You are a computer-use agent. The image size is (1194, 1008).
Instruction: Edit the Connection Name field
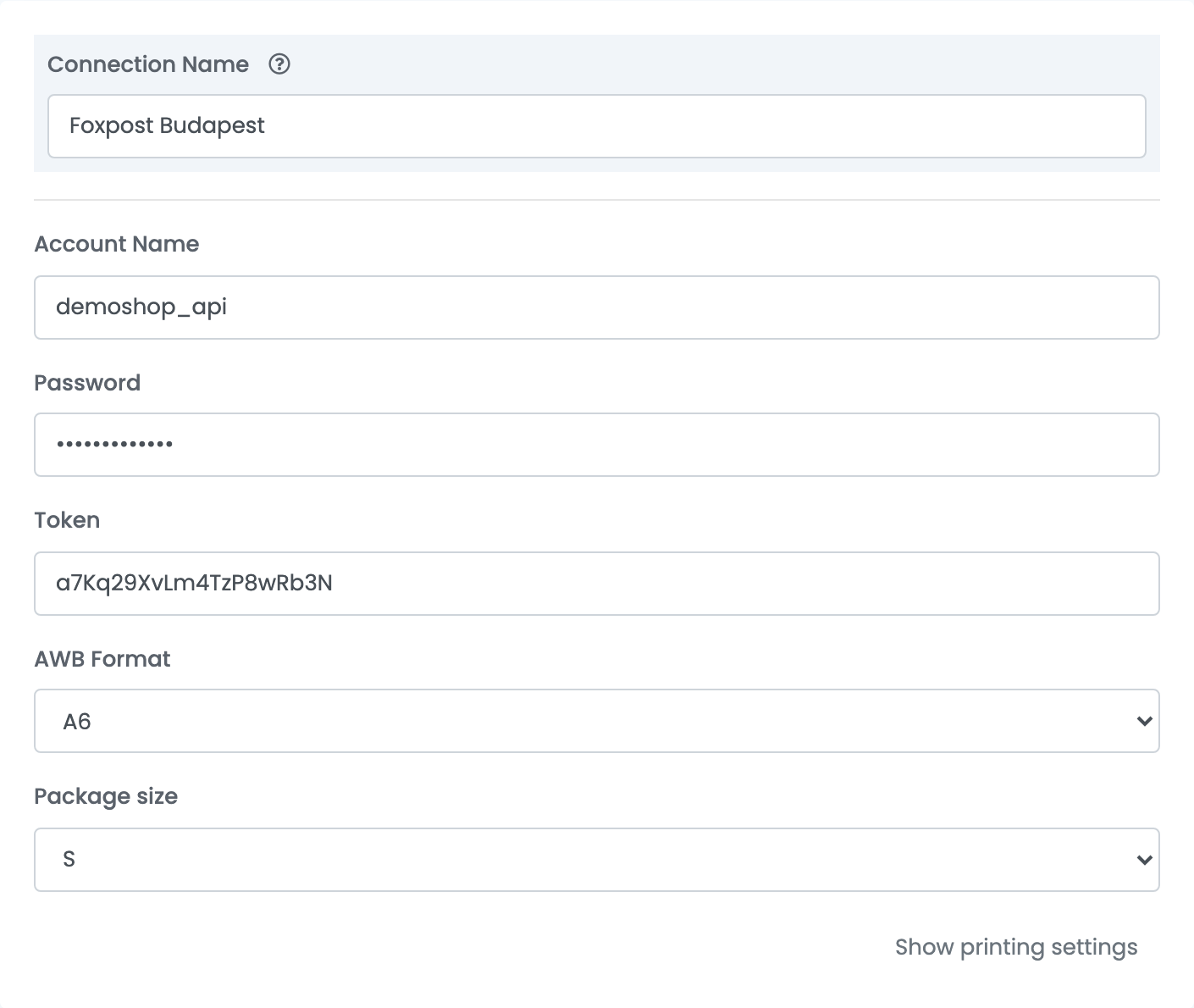pyautogui.click(x=597, y=126)
